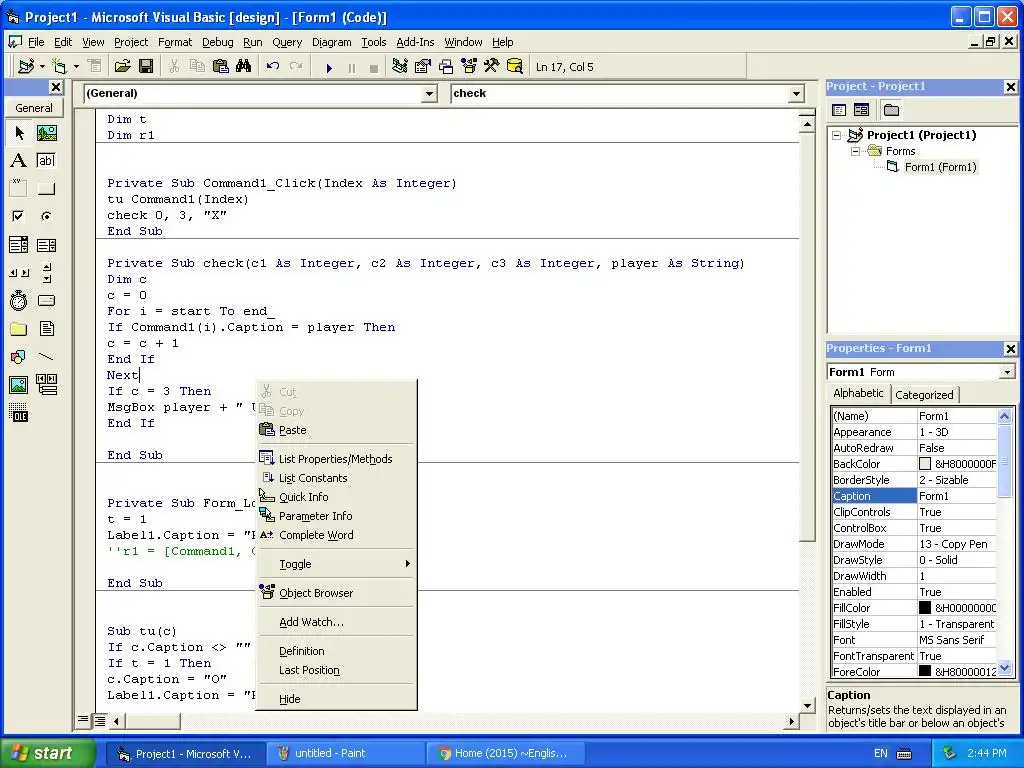Select the OptionButton control tool
The width and height of the screenshot is (1024, 768).
tap(46, 216)
